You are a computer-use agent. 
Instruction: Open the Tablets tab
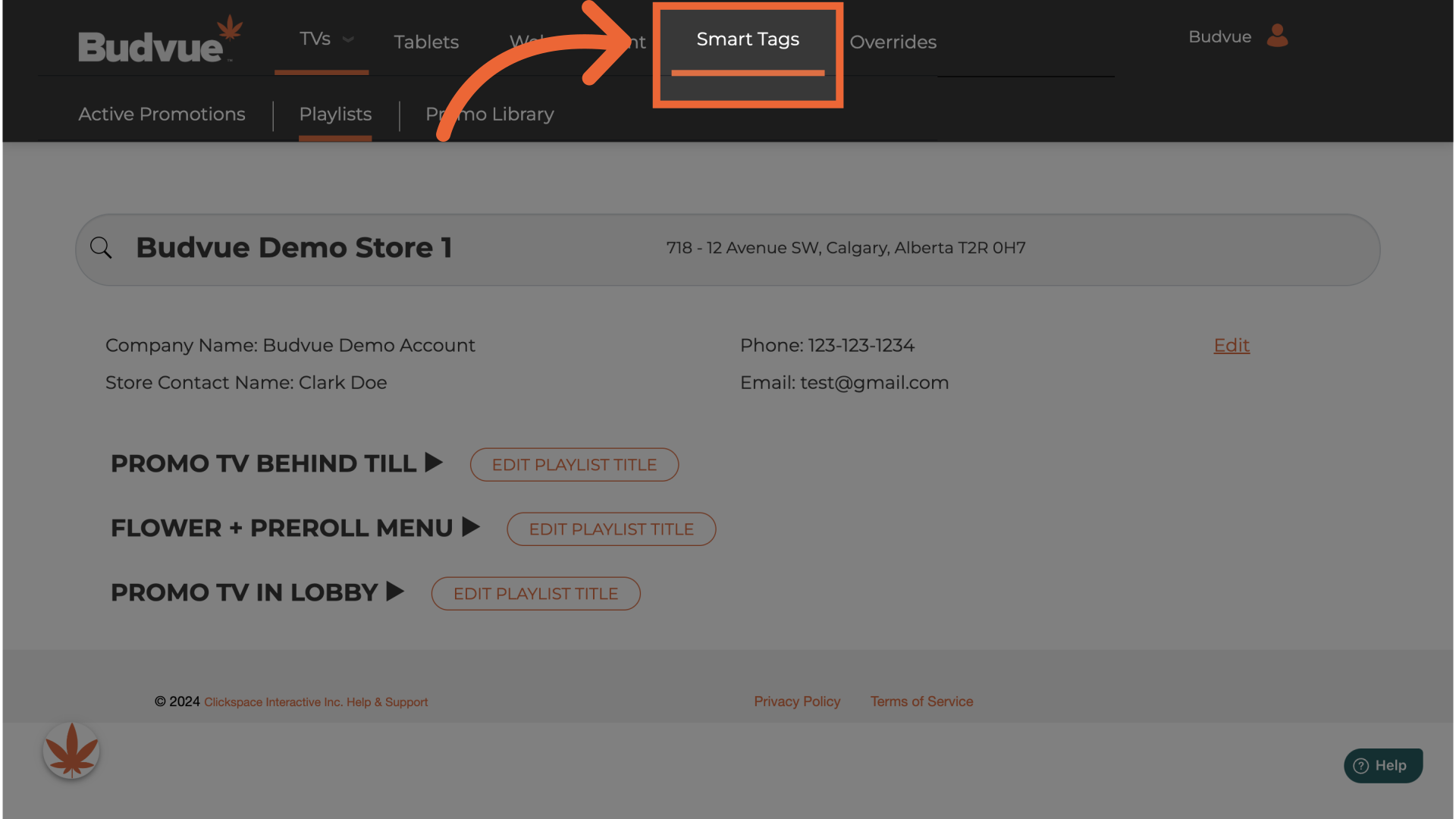[x=426, y=42]
